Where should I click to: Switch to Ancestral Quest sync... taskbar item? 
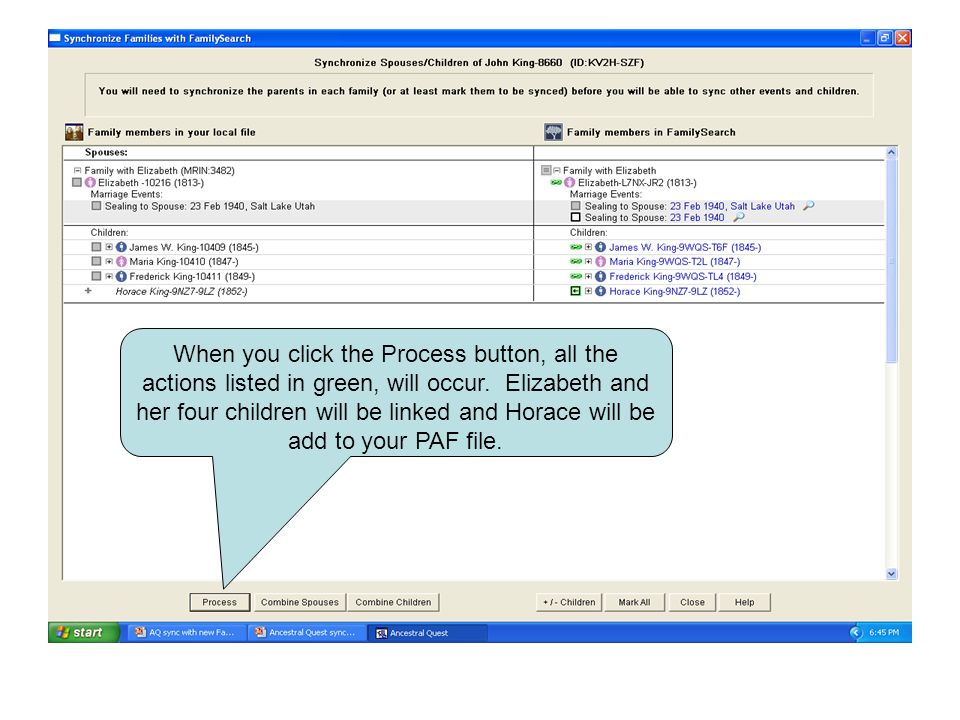click(x=307, y=632)
